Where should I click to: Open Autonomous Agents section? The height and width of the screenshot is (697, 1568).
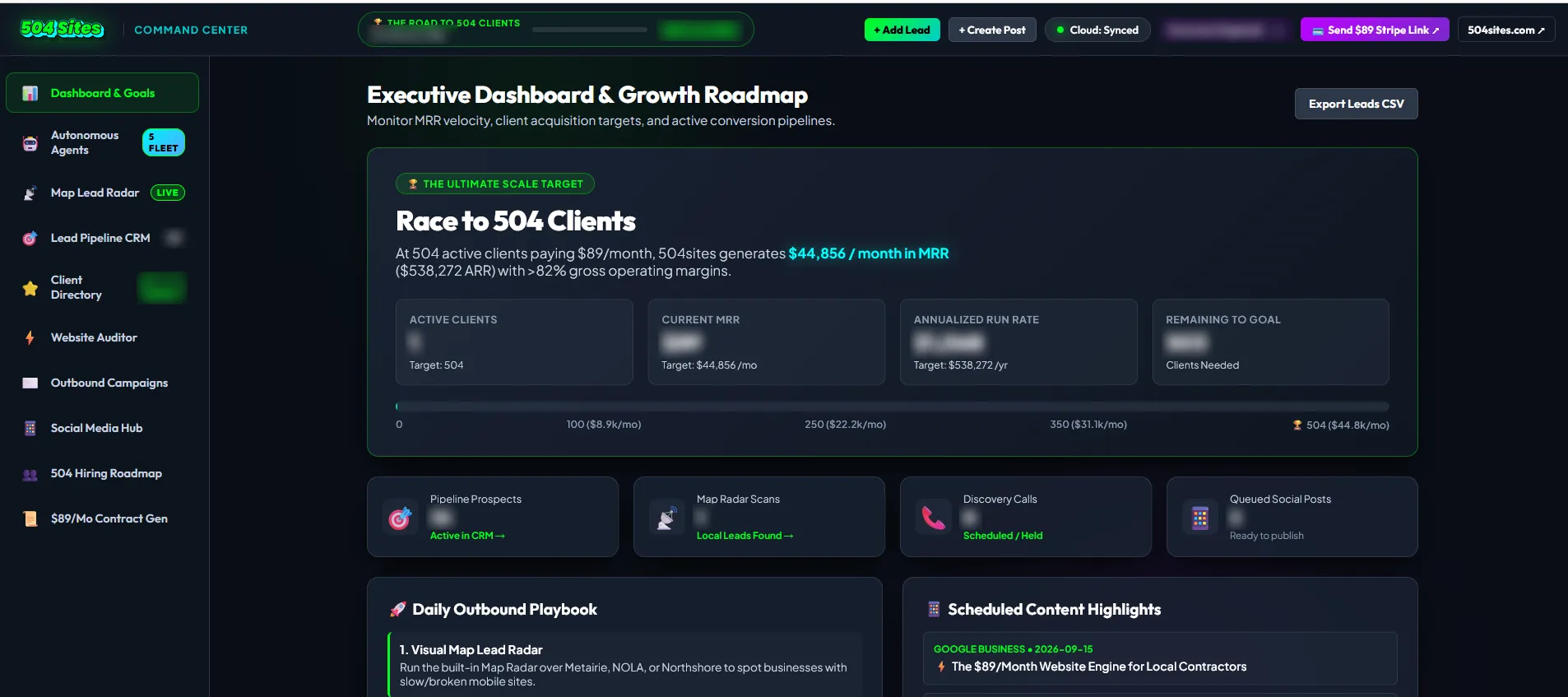(102, 143)
